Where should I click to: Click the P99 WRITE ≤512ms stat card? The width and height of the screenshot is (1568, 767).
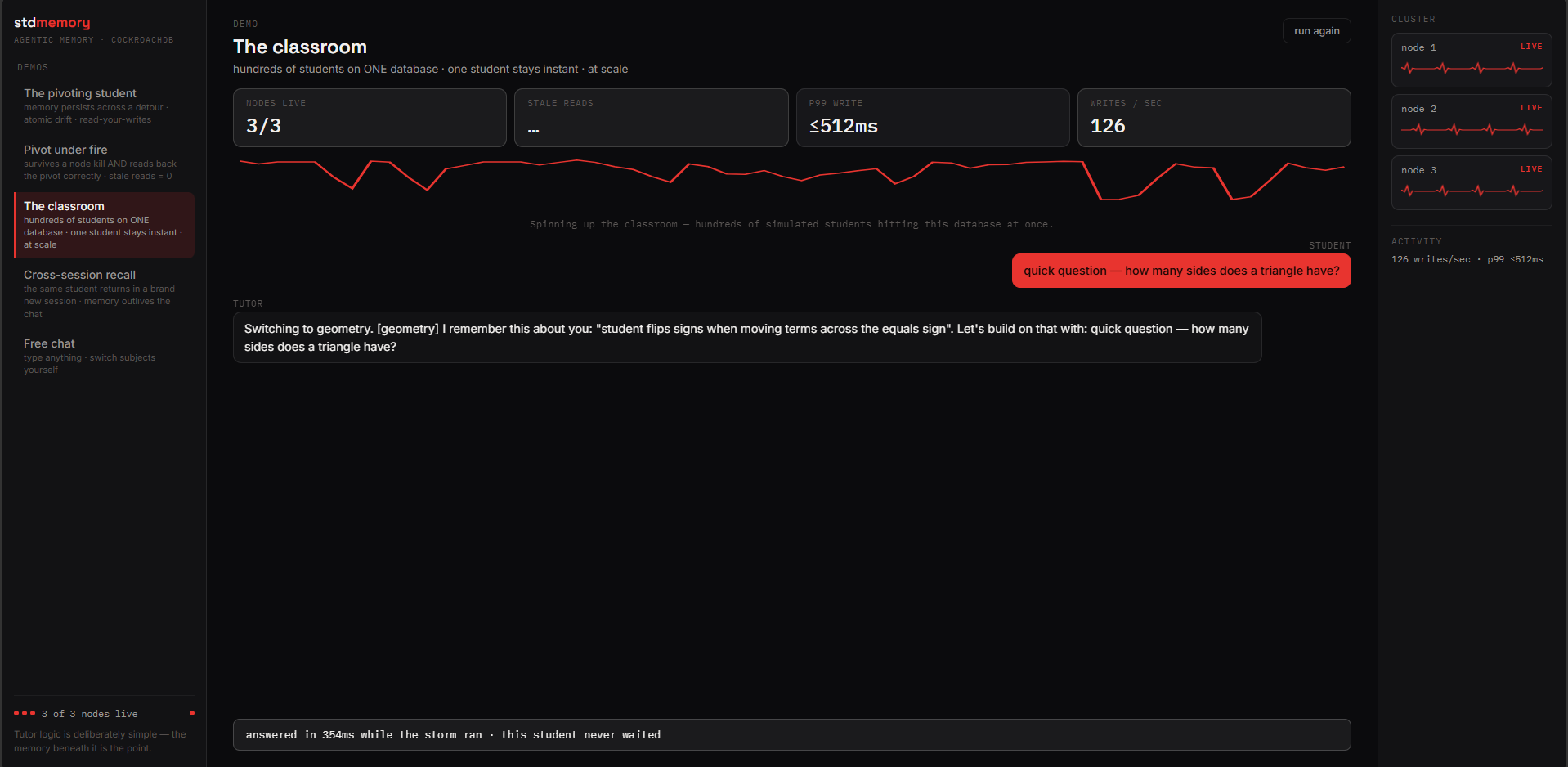[x=933, y=118]
